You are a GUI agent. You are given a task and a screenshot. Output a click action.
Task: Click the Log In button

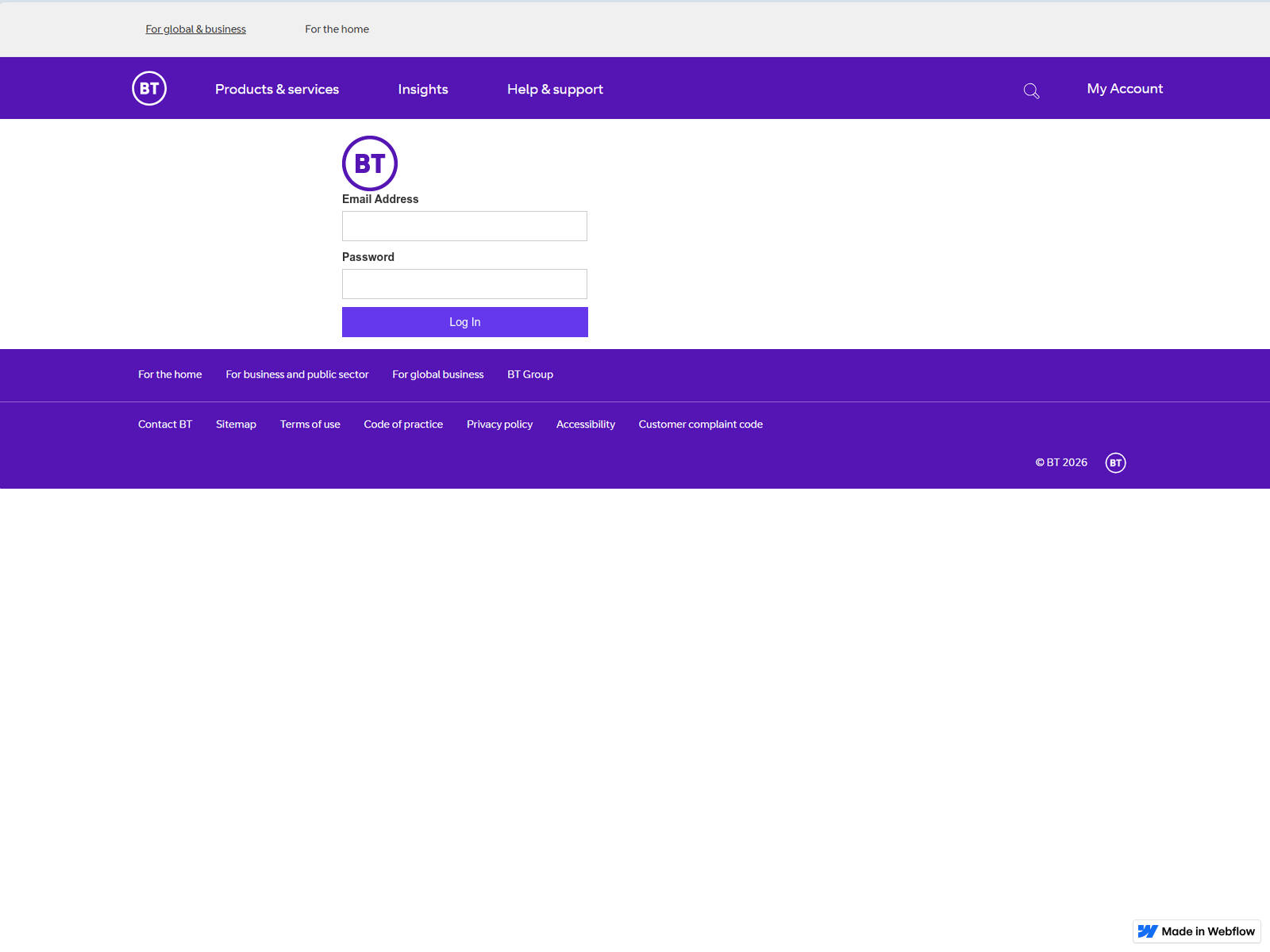point(465,322)
